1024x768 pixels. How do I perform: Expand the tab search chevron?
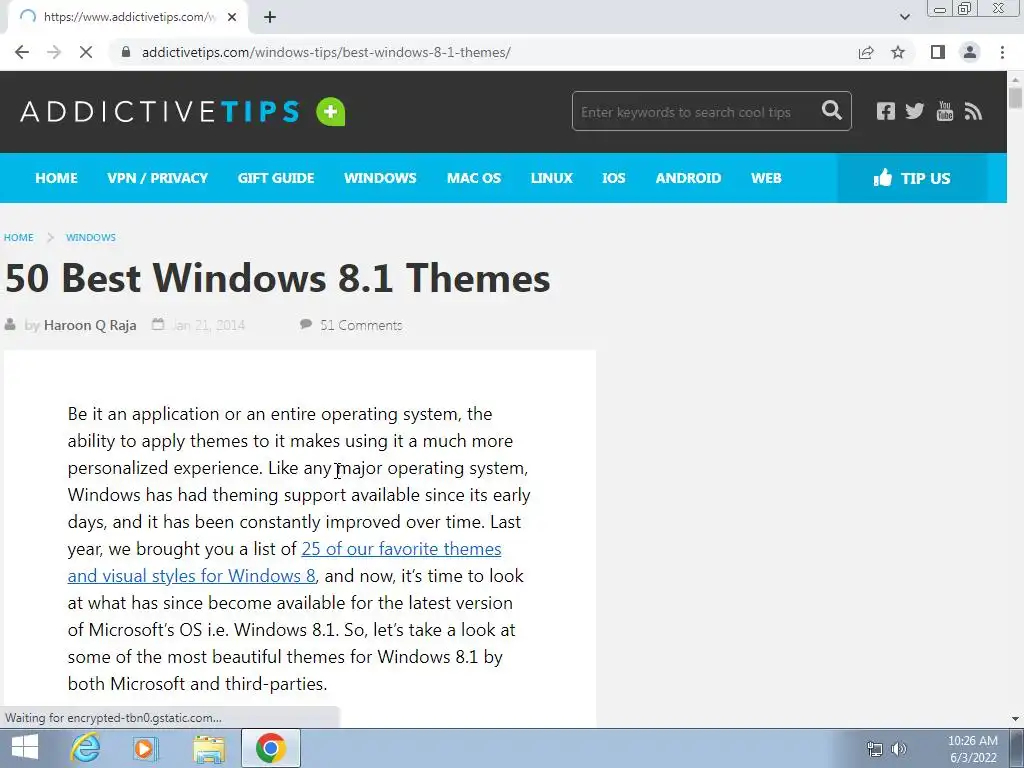tap(904, 17)
